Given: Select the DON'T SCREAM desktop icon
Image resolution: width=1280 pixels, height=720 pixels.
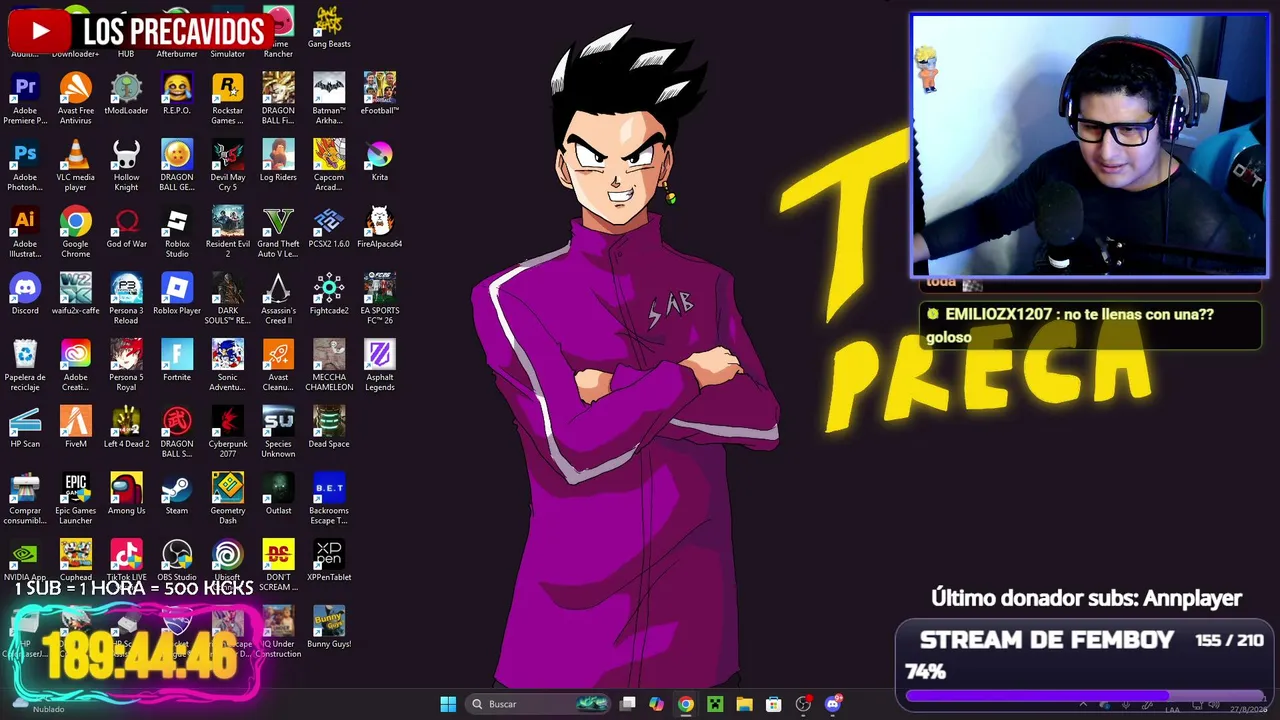Looking at the screenshot, I should 278,566.
